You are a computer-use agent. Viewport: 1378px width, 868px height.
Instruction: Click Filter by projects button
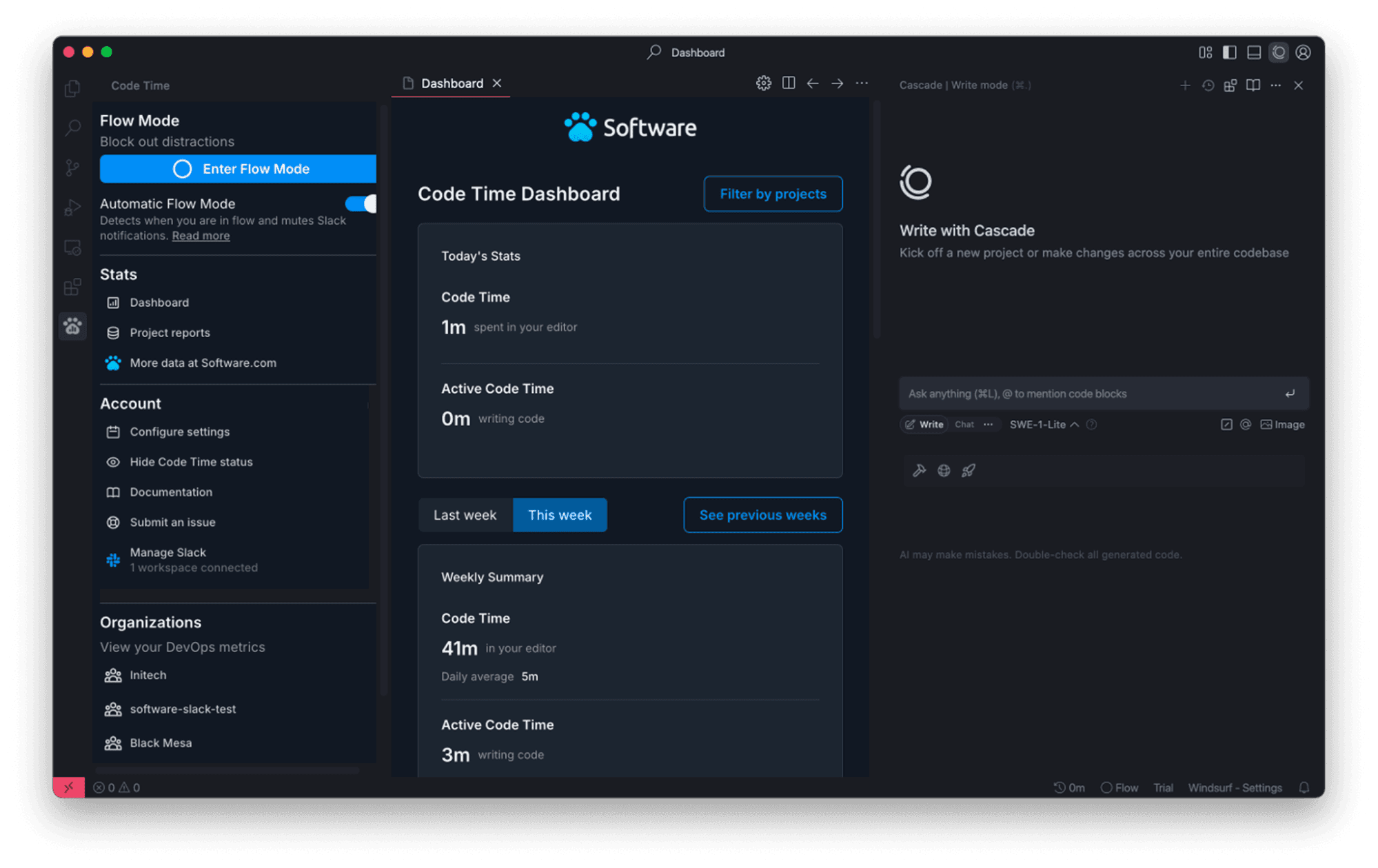773,194
